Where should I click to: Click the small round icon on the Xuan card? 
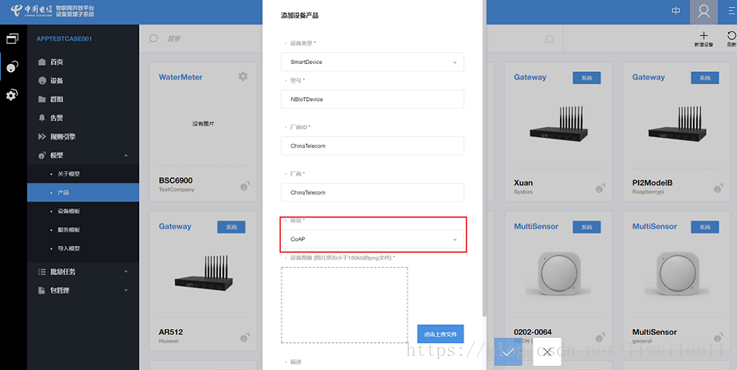[600, 188]
